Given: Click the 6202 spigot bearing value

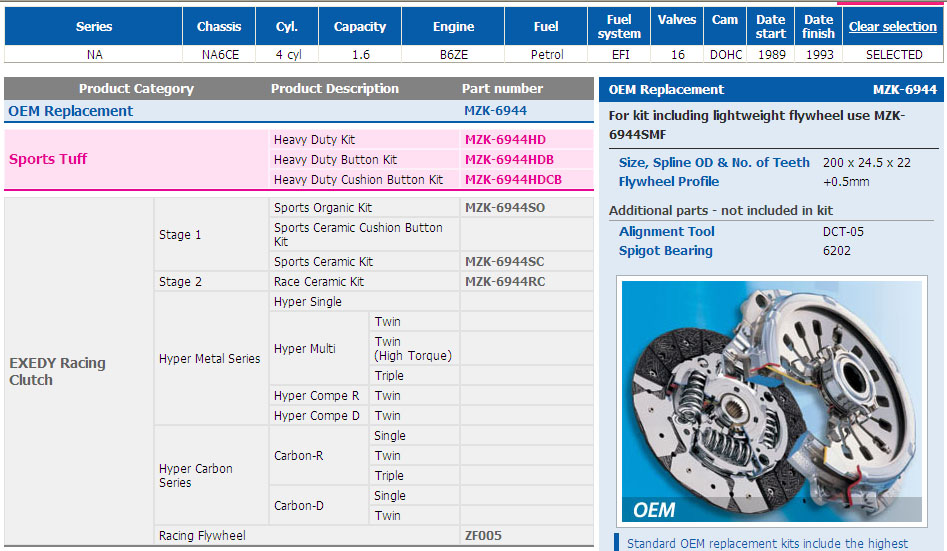Looking at the screenshot, I should pyautogui.click(x=836, y=251).
